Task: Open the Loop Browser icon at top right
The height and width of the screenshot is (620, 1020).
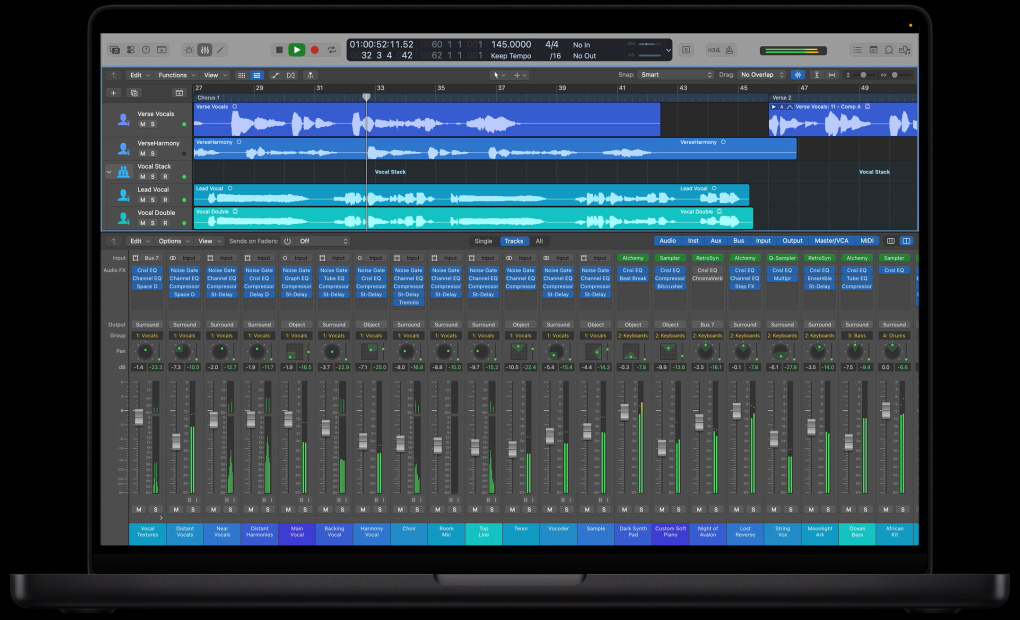Action: (888, 50)
